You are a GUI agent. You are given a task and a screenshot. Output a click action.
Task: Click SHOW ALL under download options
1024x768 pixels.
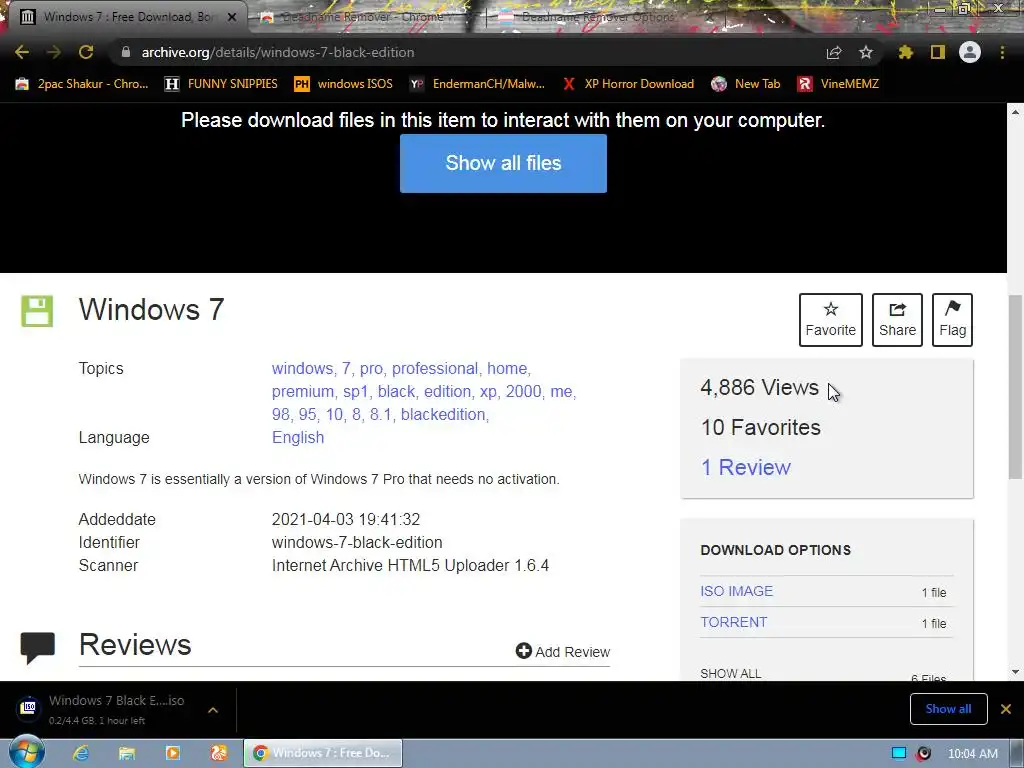point(730,673)
